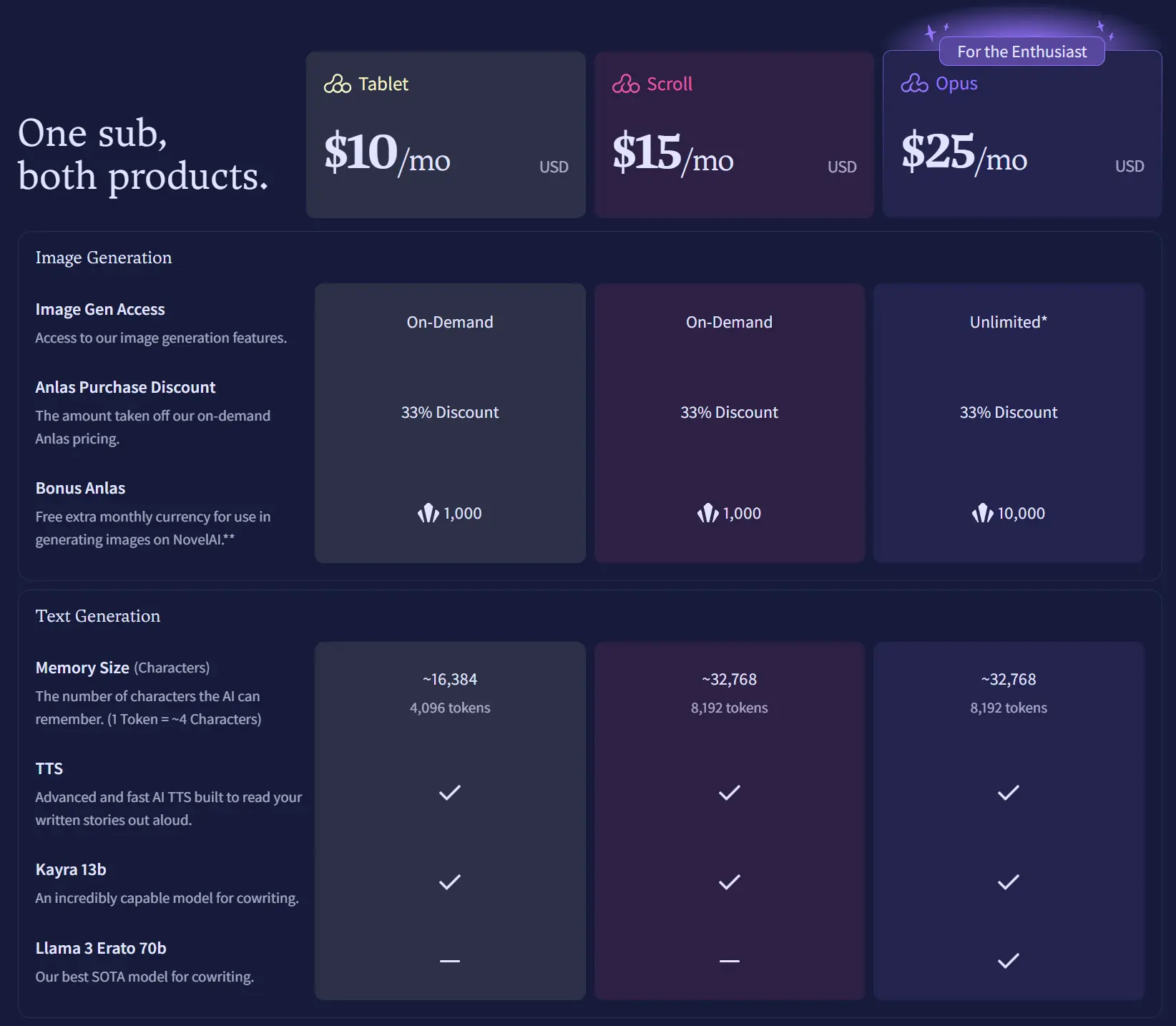Click the ~16,384 memory size value
The image size is (1176, 1026).
450,679
